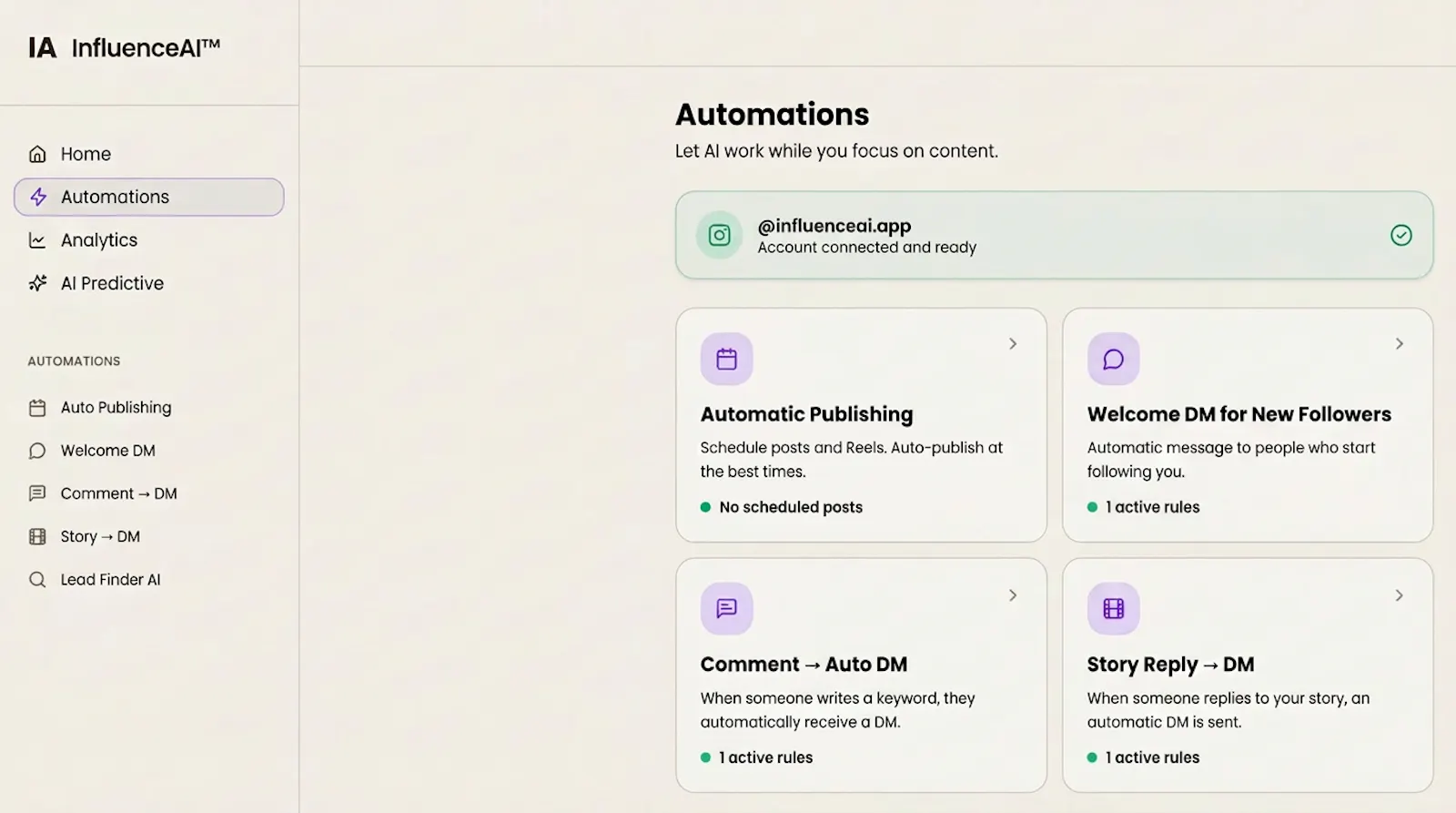Open AI Predictive from the sidebar

pyautogui.click(x=149, y=283)
